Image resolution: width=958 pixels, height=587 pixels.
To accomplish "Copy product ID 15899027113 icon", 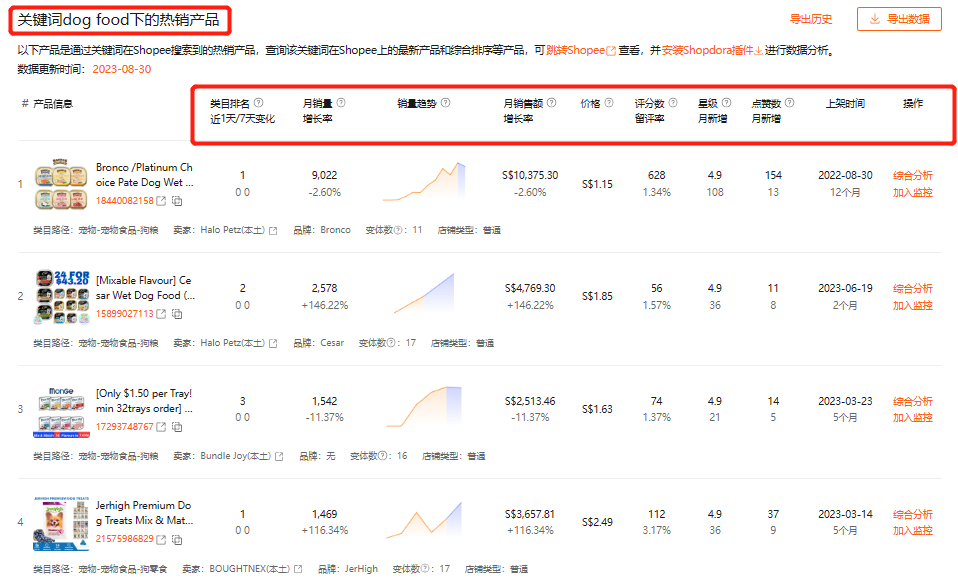I will click(177, 314).
